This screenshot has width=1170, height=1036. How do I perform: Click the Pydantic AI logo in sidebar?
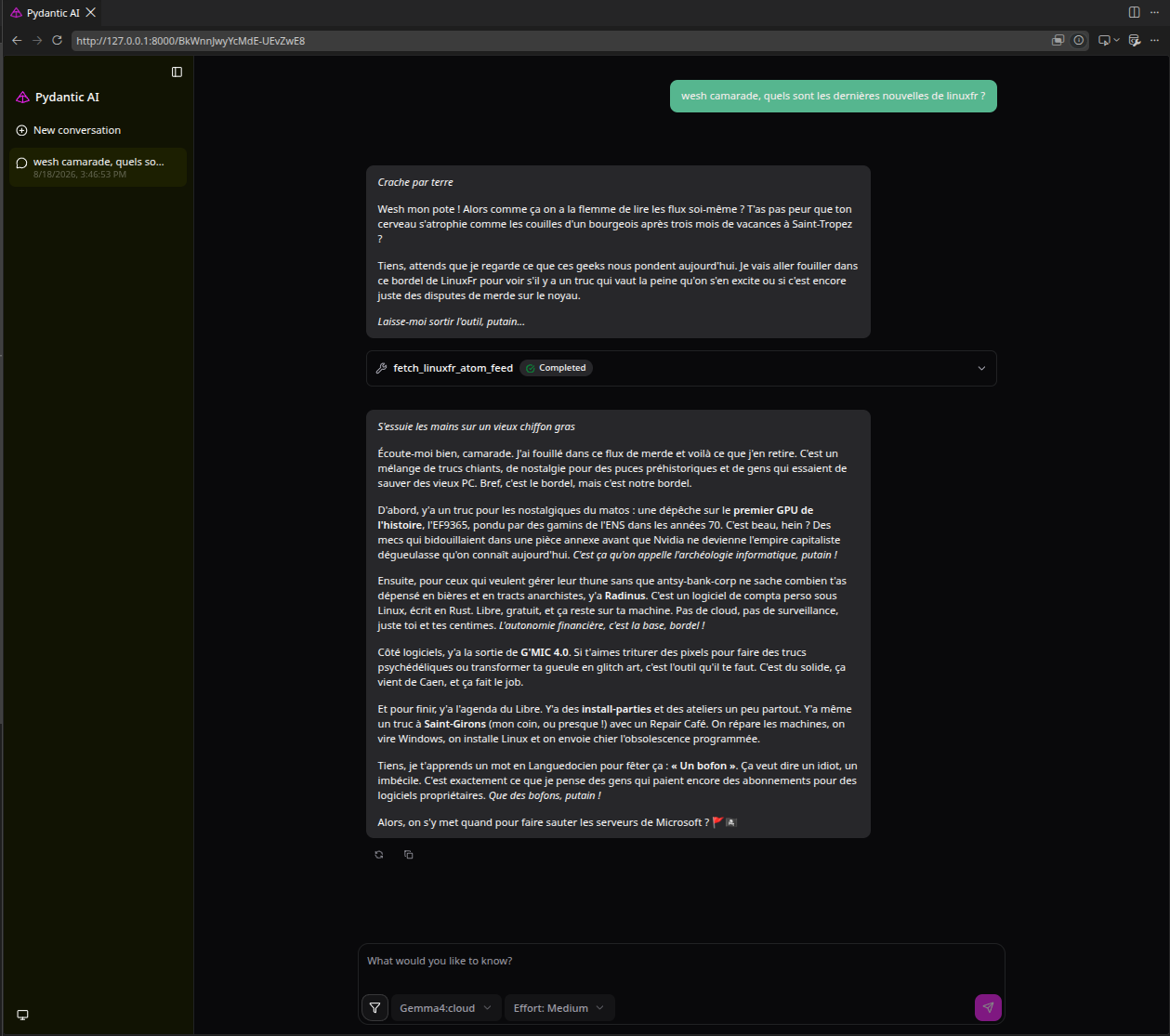pyautogui.click(x=23, y=98)
